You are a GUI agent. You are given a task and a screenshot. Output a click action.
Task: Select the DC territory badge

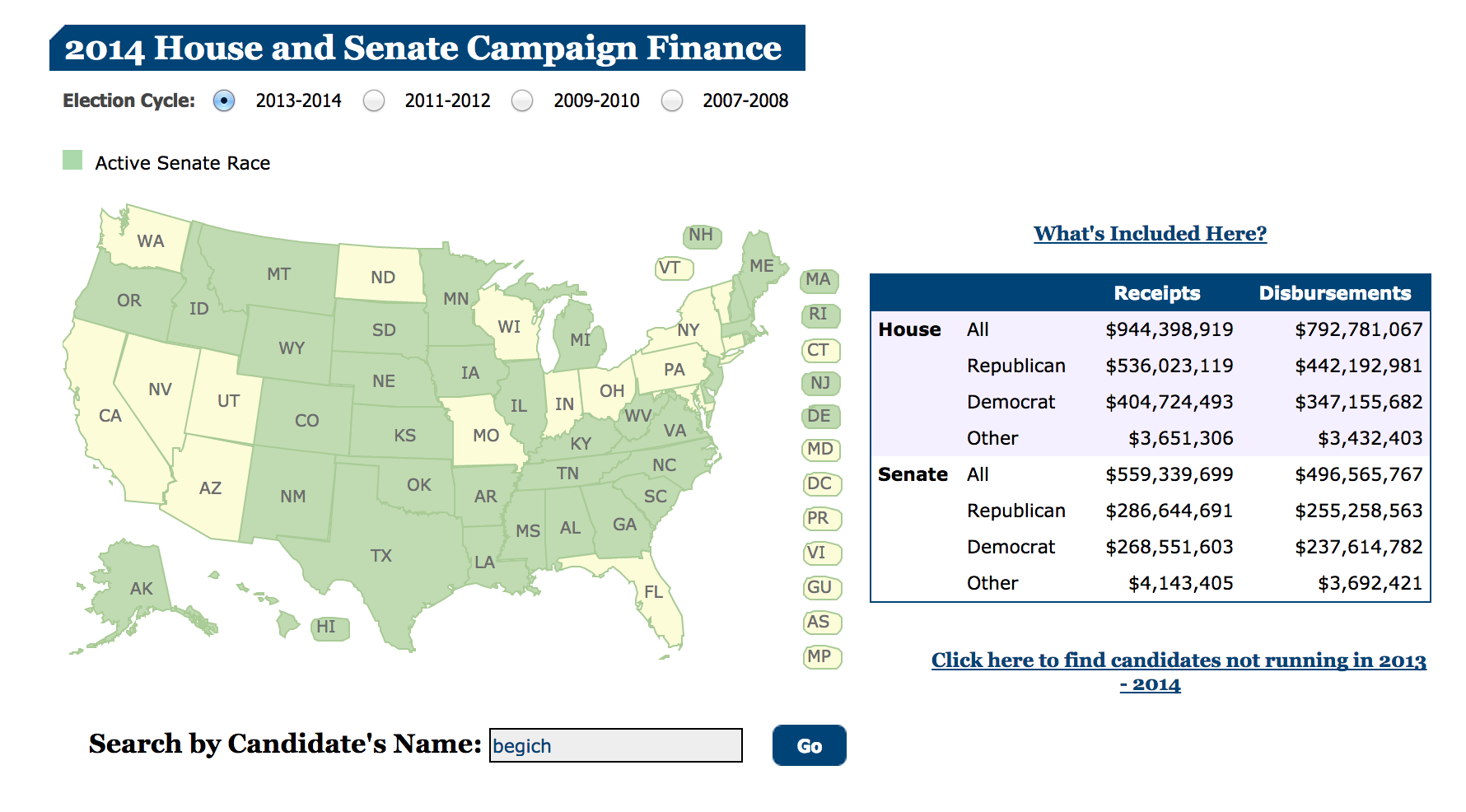coord(820,483)
